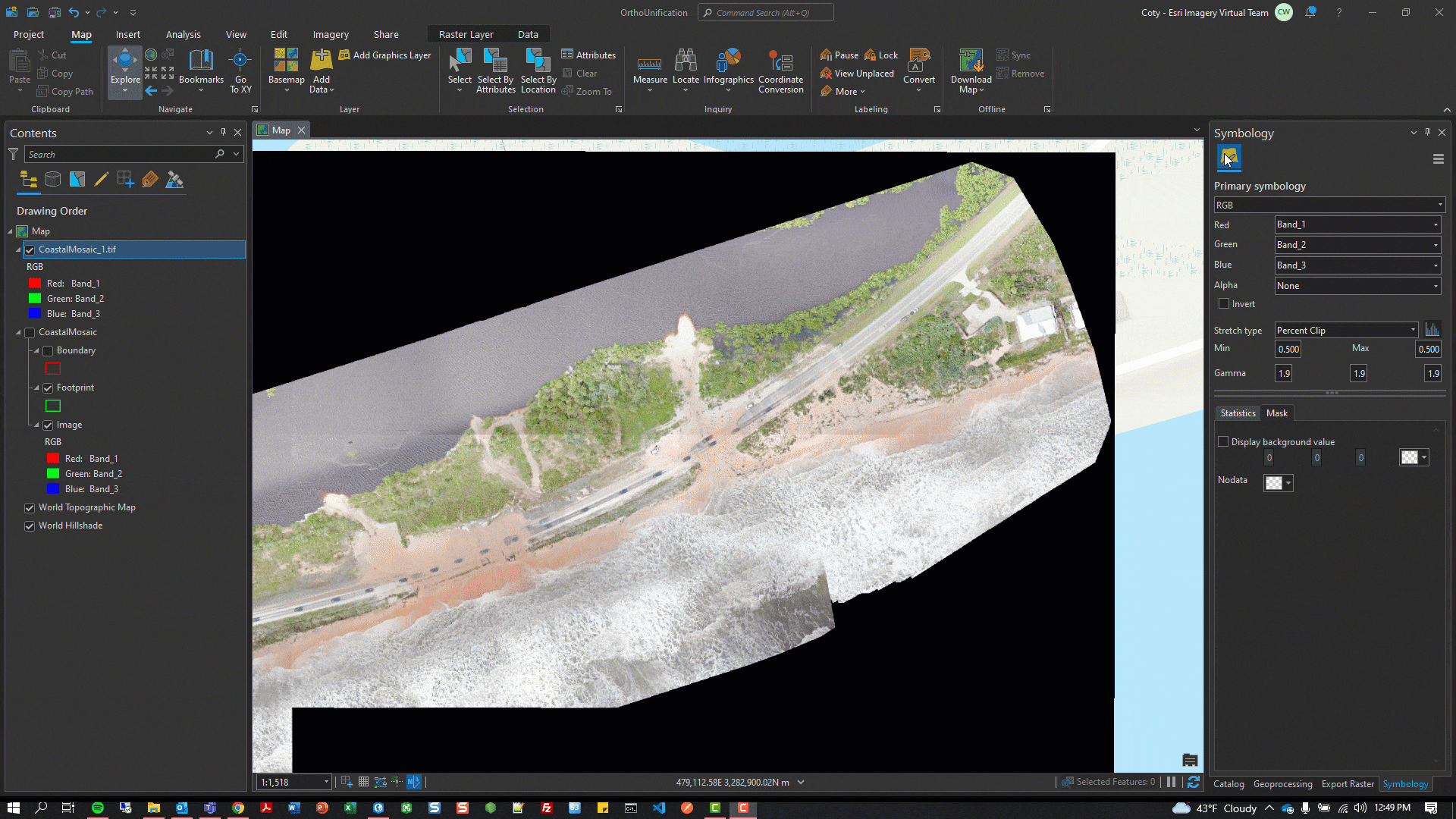Image resolution: width=1456 pixels, height=819 pixels.
Task: Click the Download Map icon
Action: (971, 61)
